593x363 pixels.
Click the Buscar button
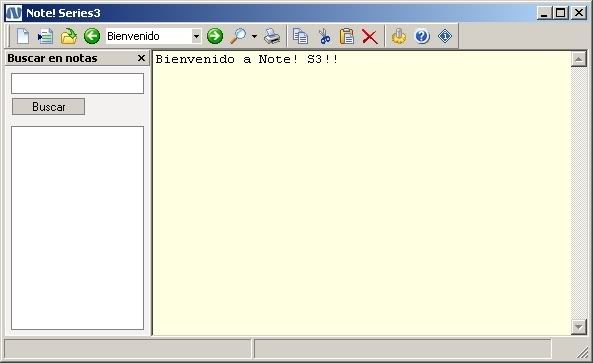tap(48, 107)
